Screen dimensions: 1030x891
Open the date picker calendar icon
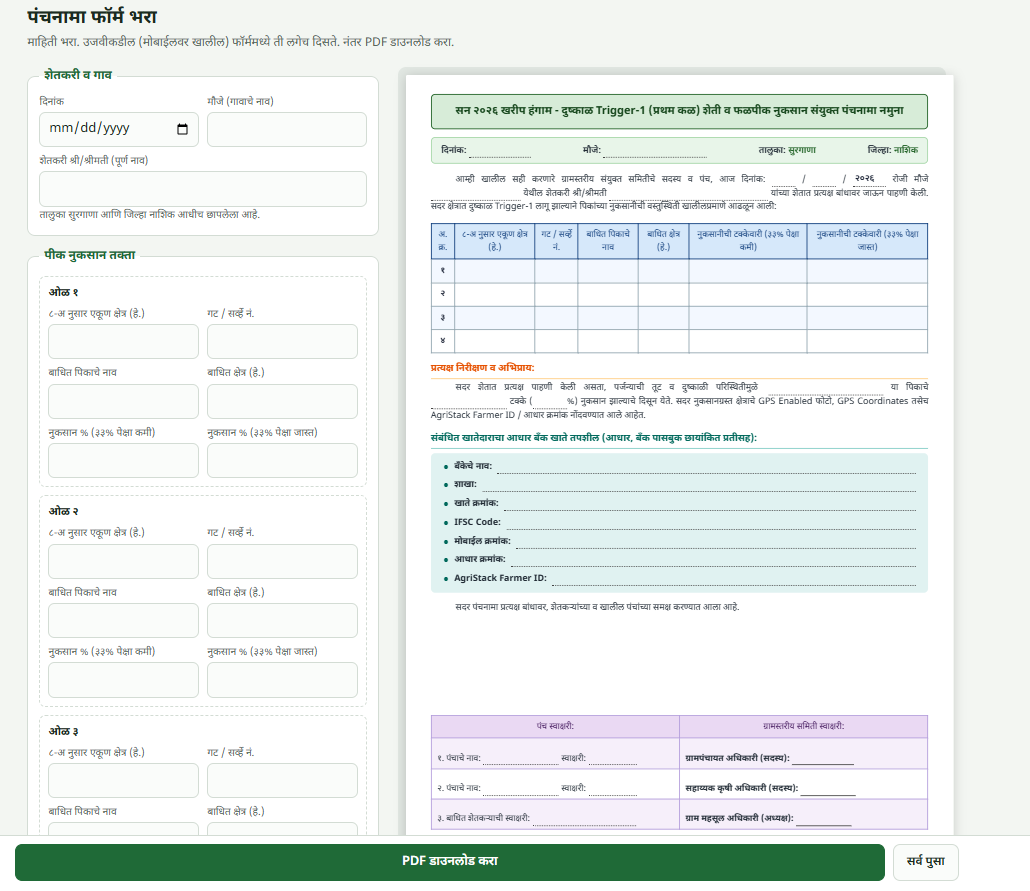pyautogui.click(x=183, y=129)
